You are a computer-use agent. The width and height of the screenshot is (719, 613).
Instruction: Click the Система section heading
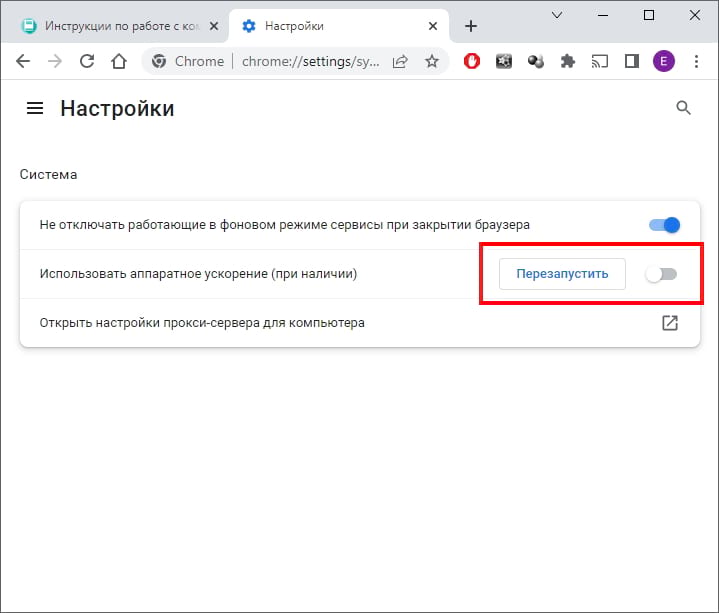pyautogui.click(x=48, y=175)
